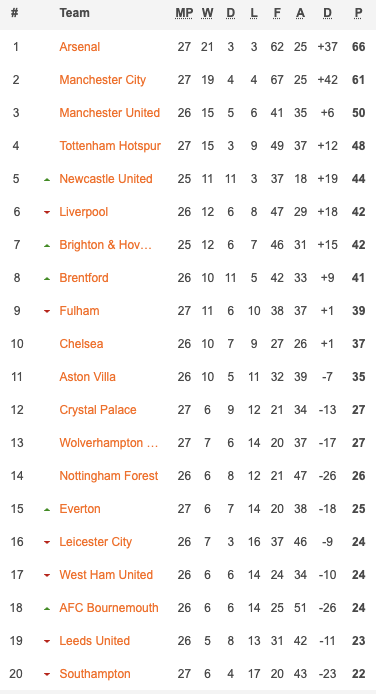The image size is (376, 694).
Task: Click the red down arrow beside Southampton
Action: click(47, 675)
